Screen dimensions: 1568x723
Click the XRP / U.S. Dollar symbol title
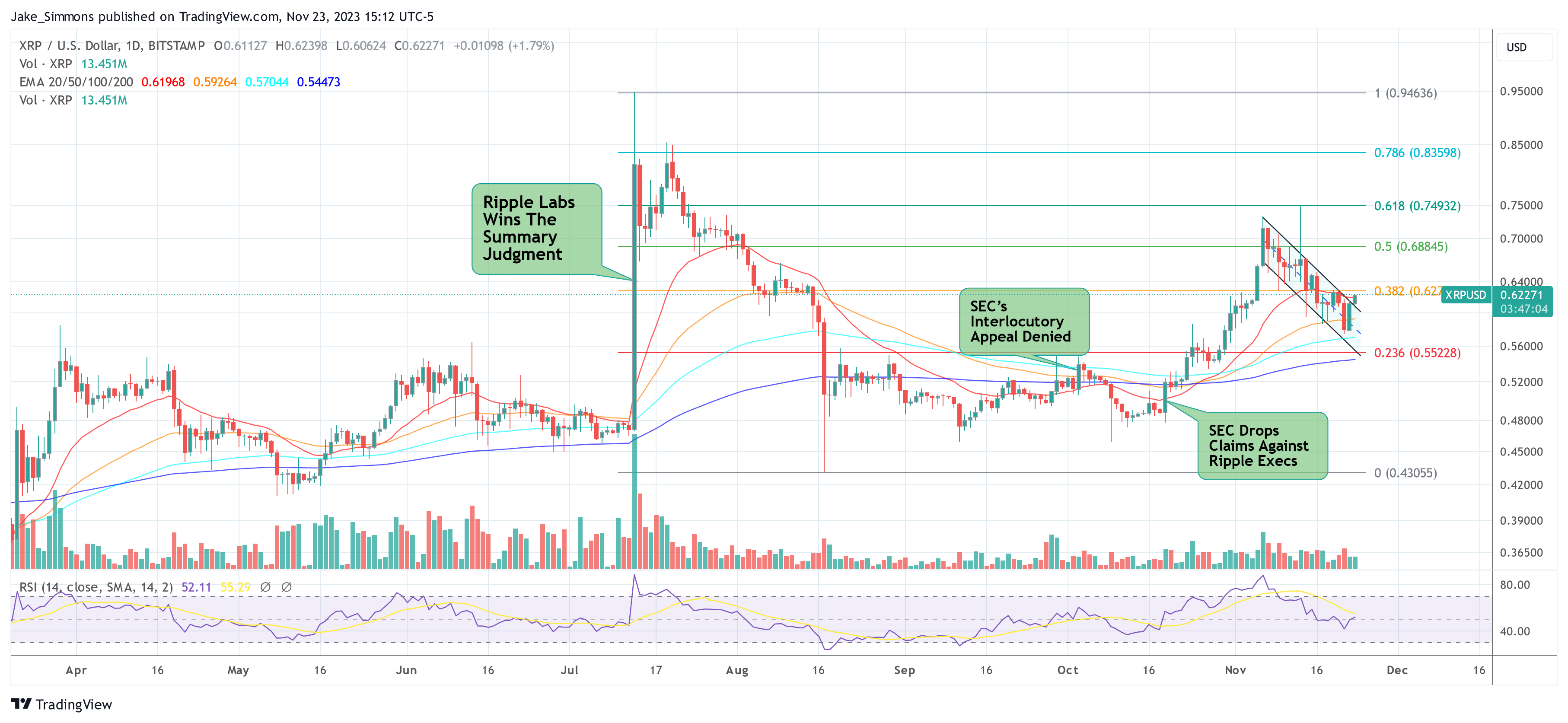112,46
